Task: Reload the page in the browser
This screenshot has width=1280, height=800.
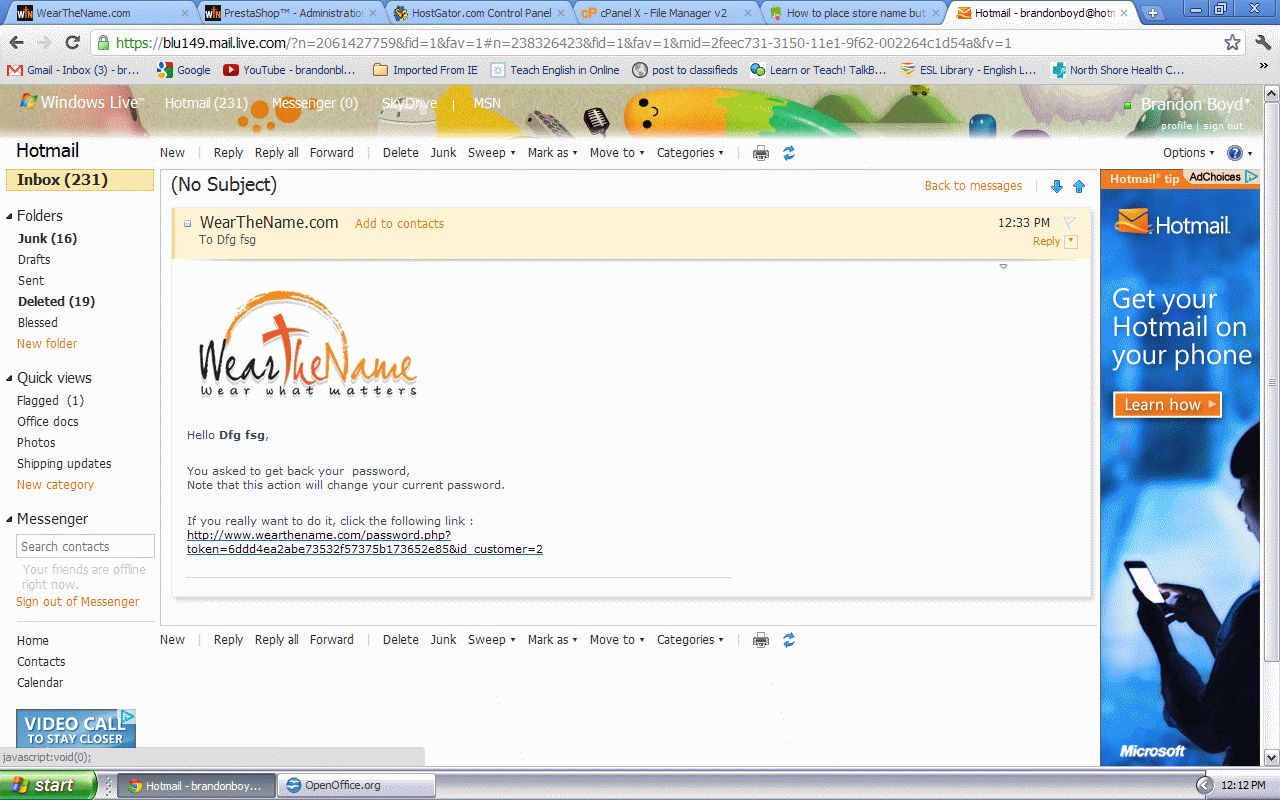Action: pos(72,43)
